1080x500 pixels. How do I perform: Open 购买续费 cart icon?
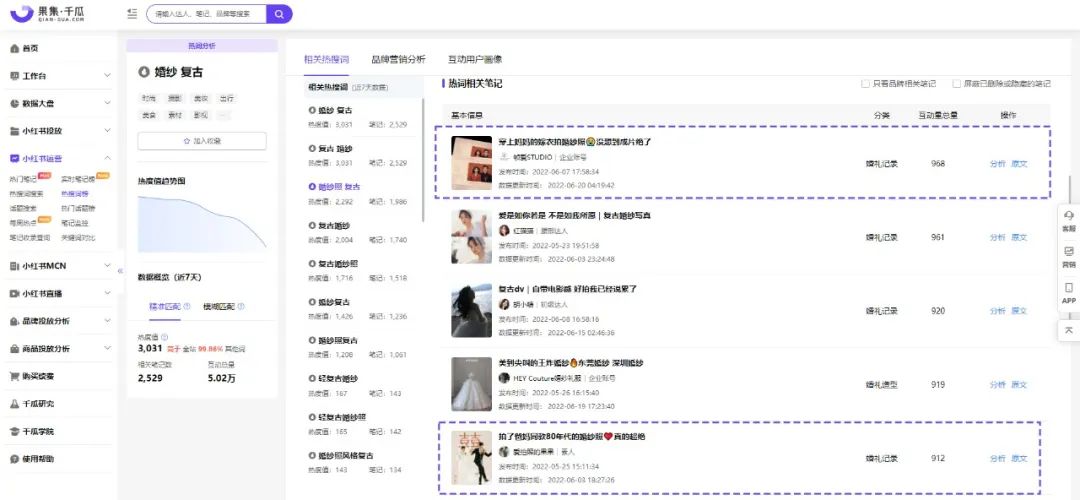(14, 376)
